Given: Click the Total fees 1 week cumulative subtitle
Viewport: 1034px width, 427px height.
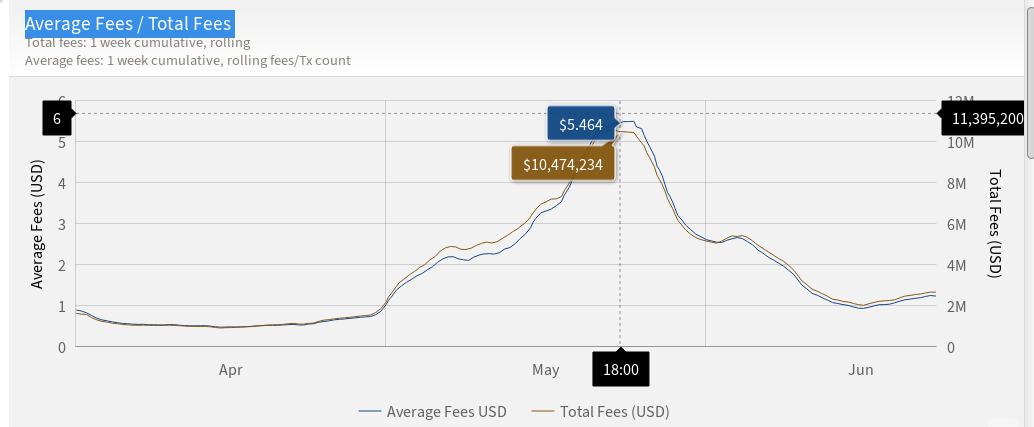Looking at the screenshot, I should [138, 43].
